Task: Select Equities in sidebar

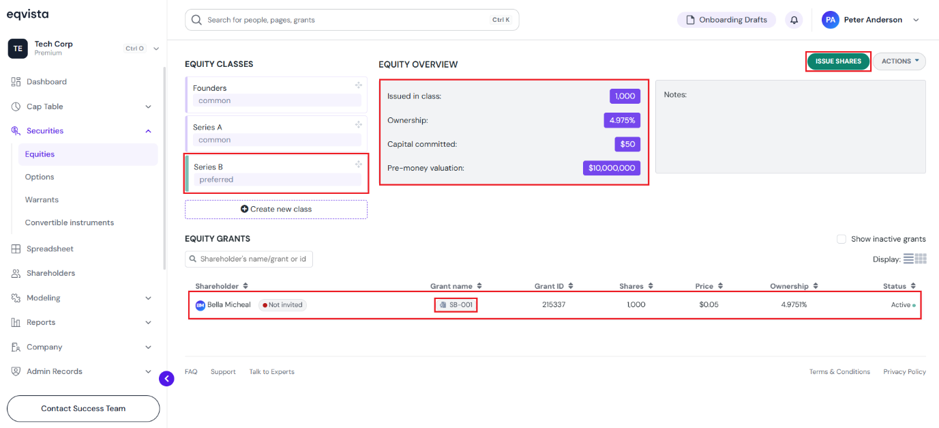Action: [x=88, y=154]
